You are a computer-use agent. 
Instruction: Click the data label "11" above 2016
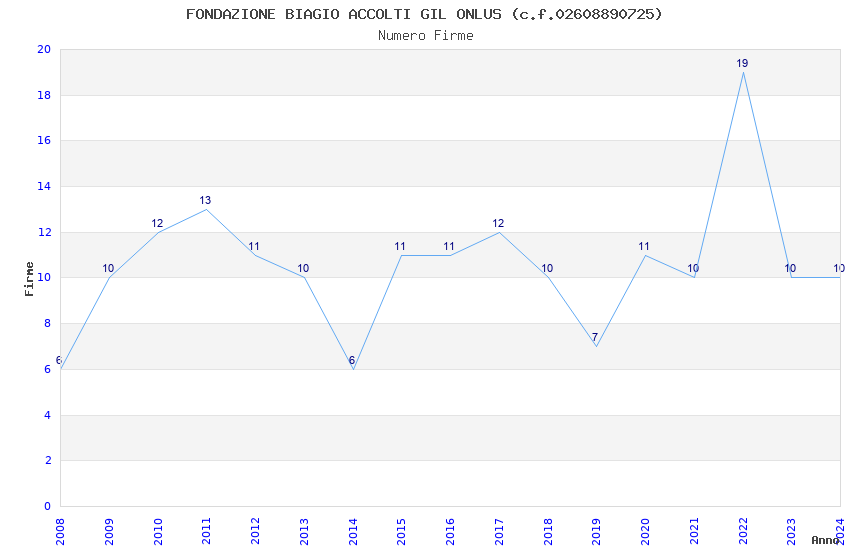(449, 247)
